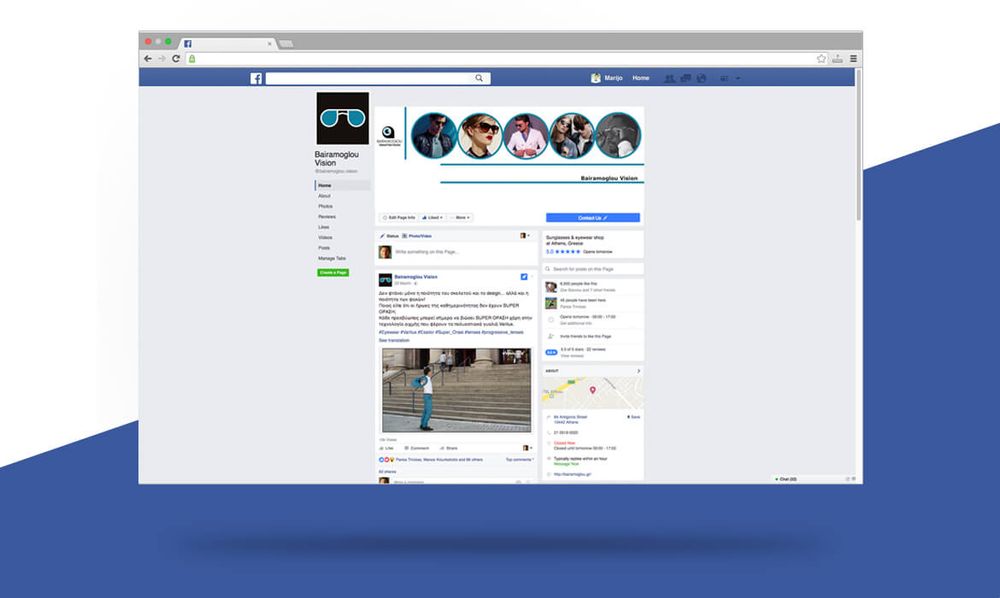Open account dropdown arrow in top bar
The width and height of the screenshot is (1000, 598).
pos(739,78)
